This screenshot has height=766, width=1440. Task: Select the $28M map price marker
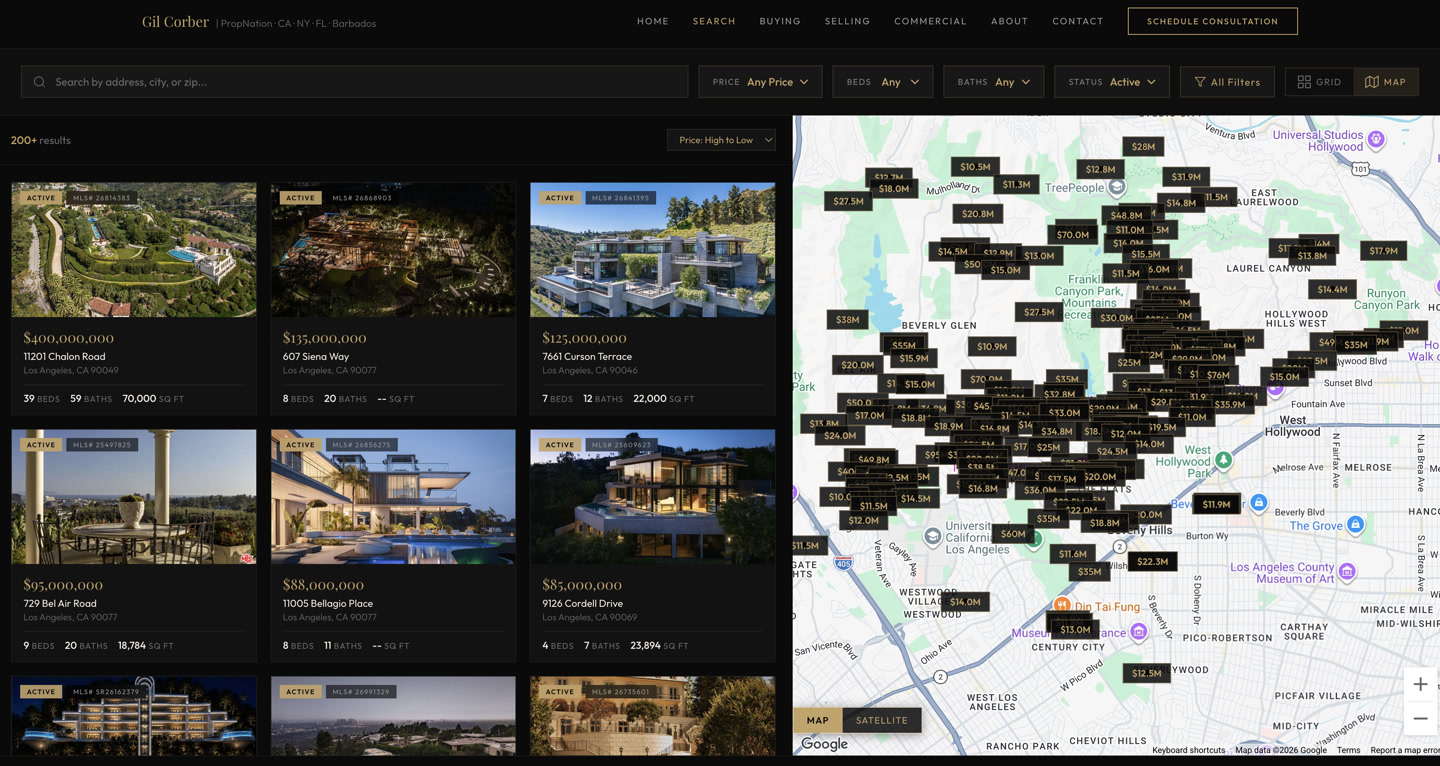(1143, 146)
